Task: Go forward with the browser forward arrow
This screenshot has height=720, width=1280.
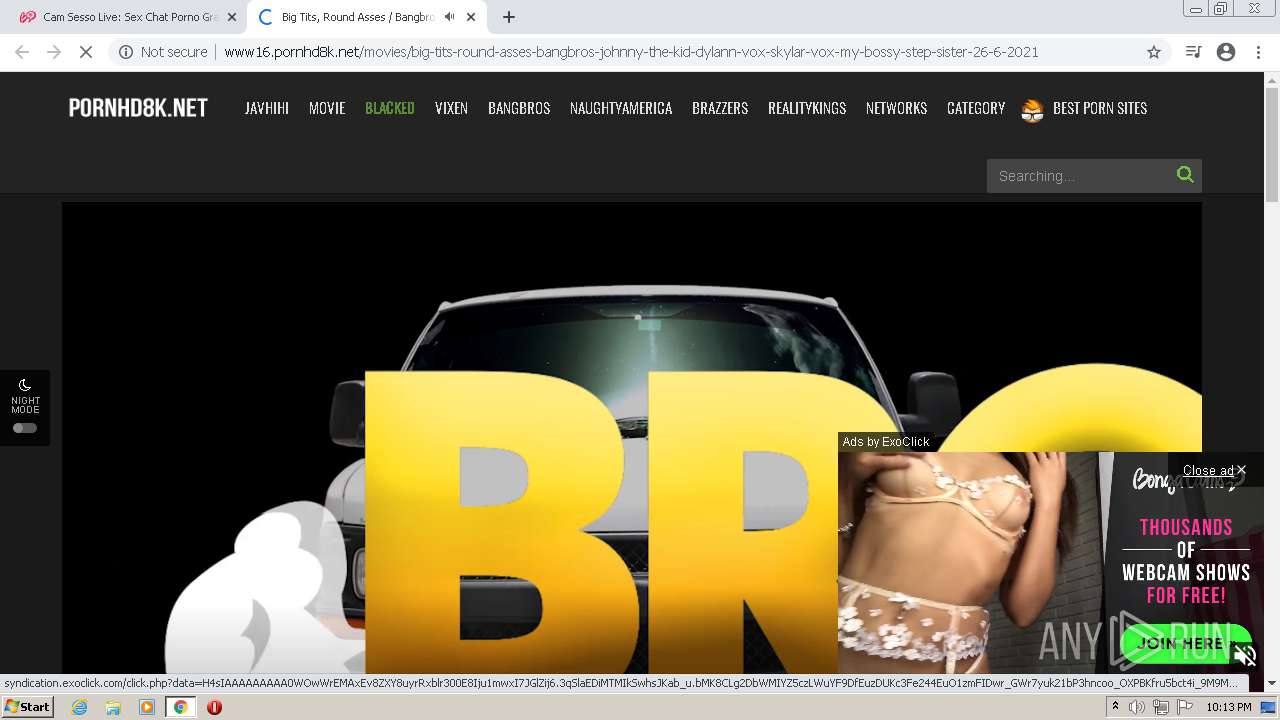Action: pyautogui.click(x=54, y=52)
